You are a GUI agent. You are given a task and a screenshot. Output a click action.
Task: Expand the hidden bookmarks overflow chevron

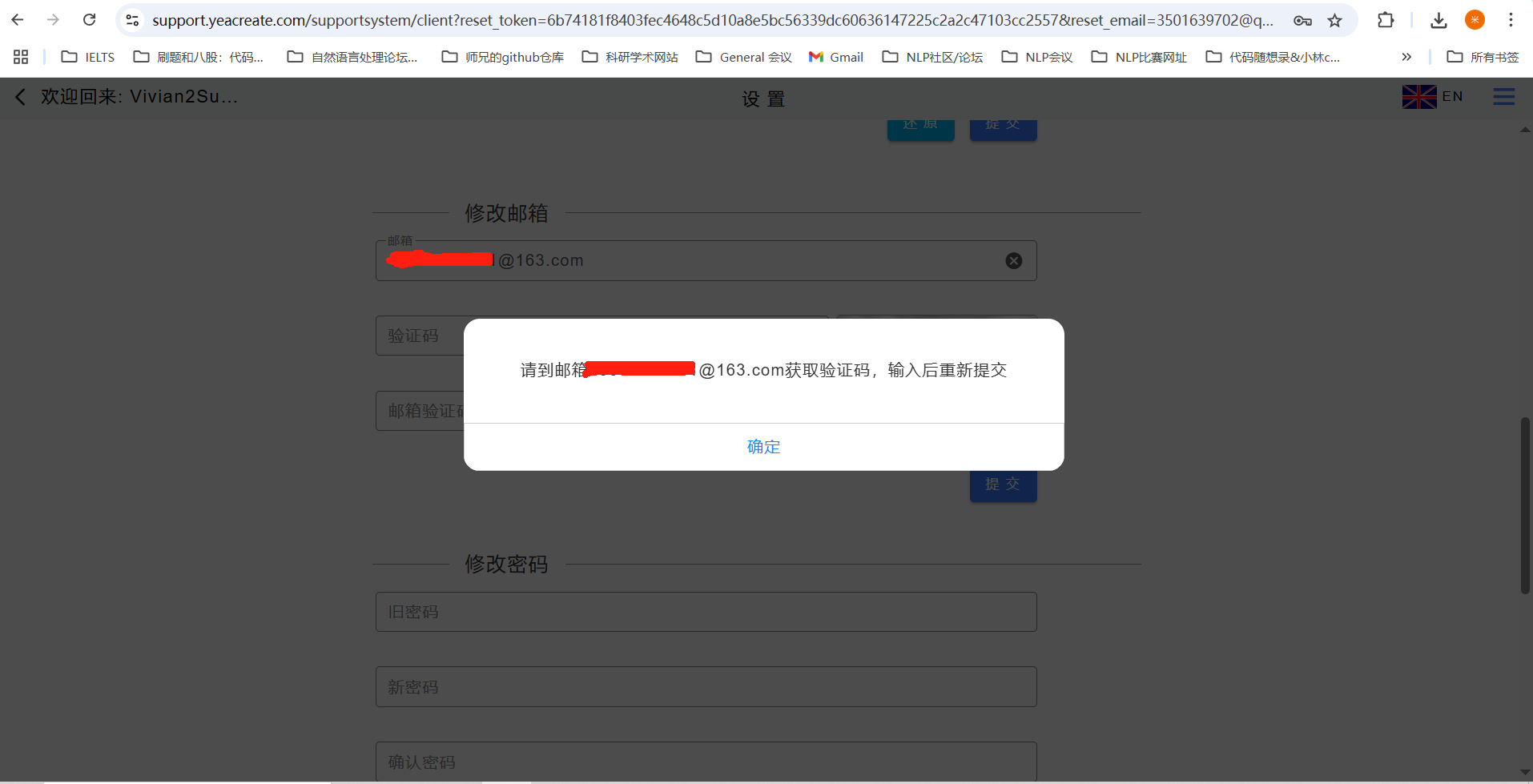tap(1406, 57)
